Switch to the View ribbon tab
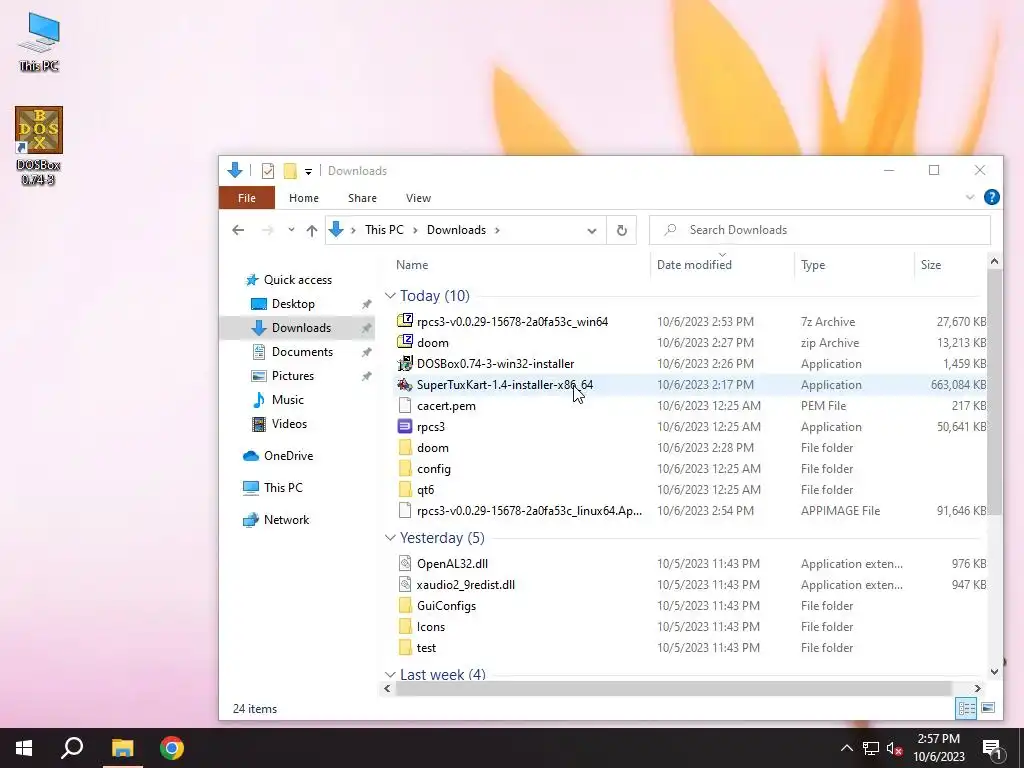1024x768 pixels. coord(418,198)
